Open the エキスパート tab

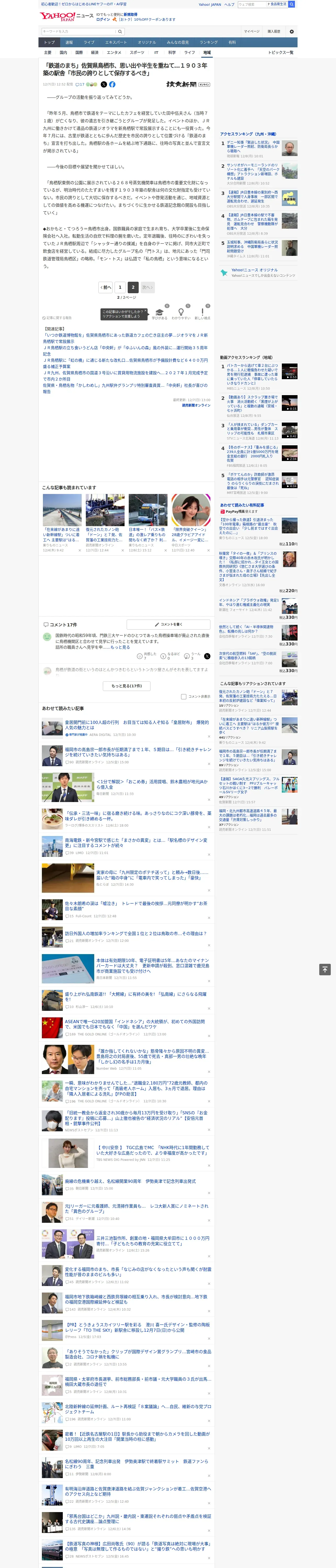point(116,43)
